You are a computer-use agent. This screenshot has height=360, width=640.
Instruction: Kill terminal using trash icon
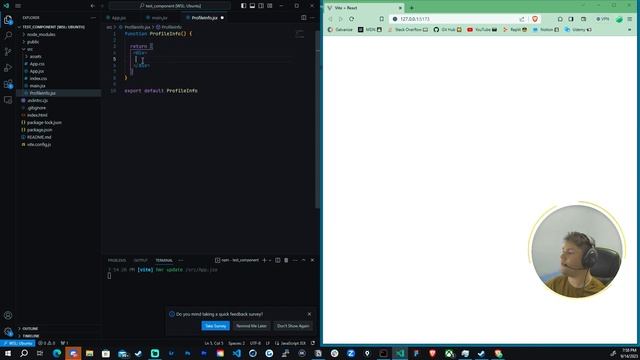tap(286, 260)
